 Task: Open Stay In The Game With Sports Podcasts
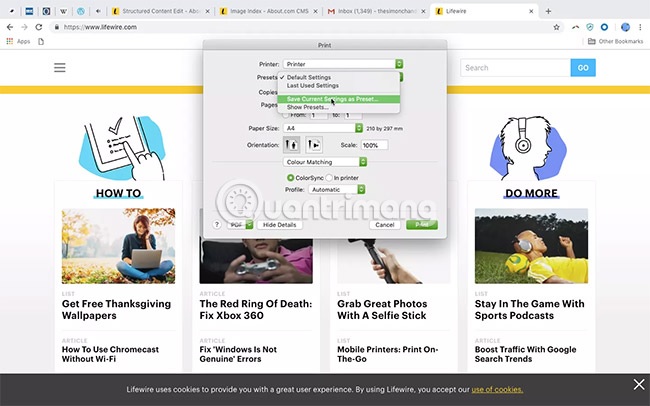pos(529,309)
